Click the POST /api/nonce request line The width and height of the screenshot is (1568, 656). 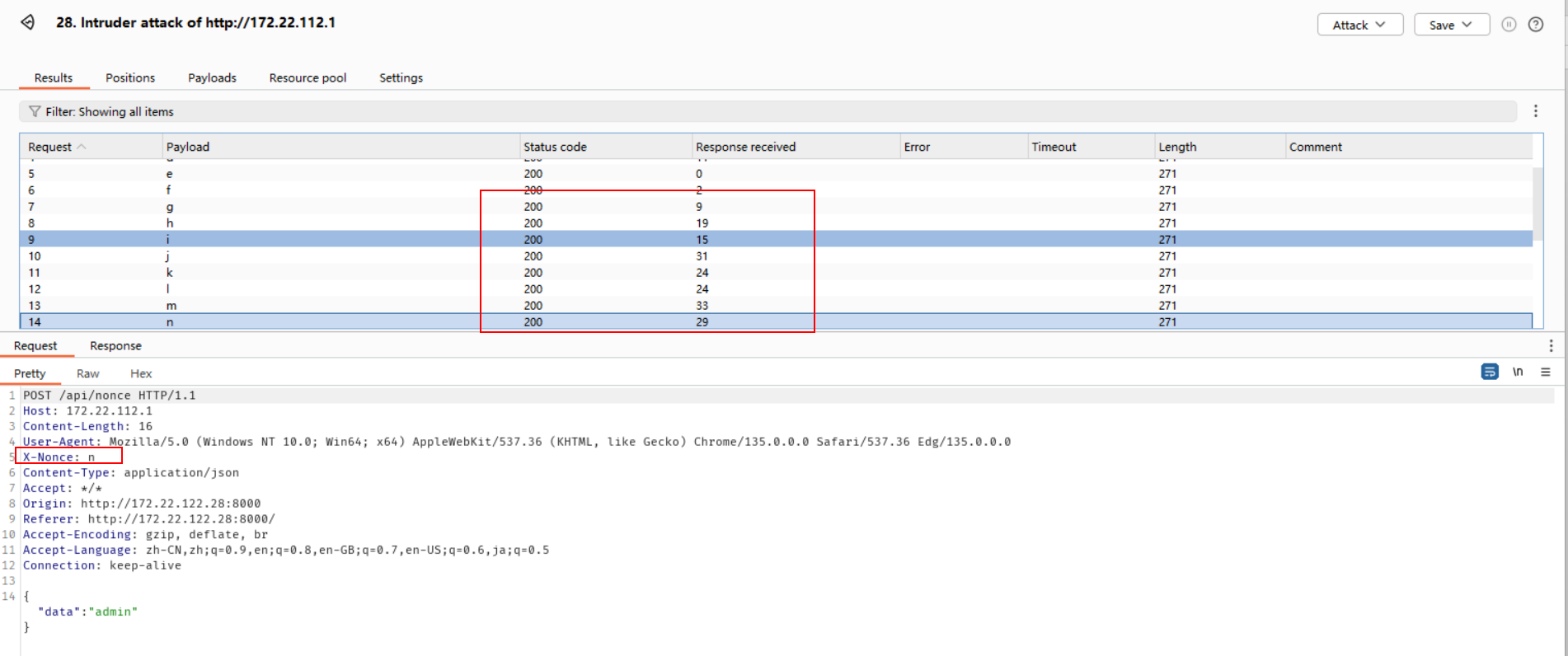point(109,396)
